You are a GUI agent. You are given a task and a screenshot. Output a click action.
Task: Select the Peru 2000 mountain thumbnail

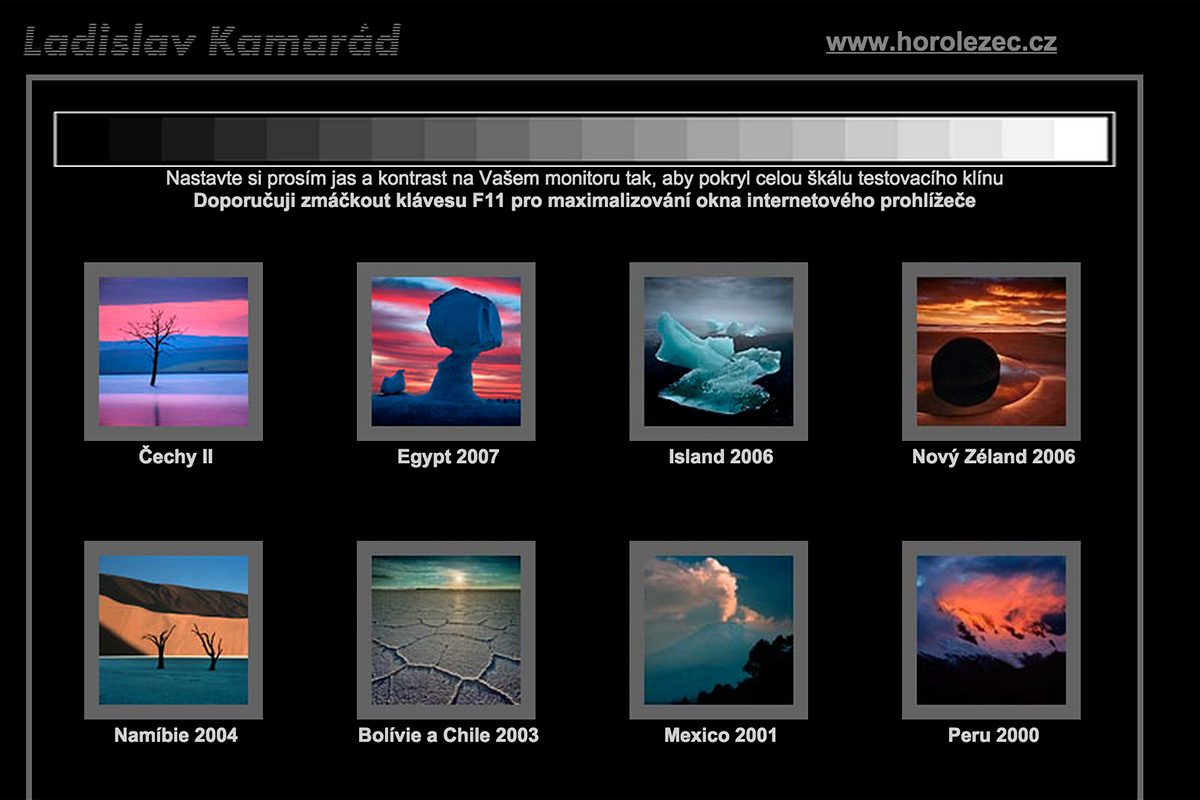[x=991, y=630]
